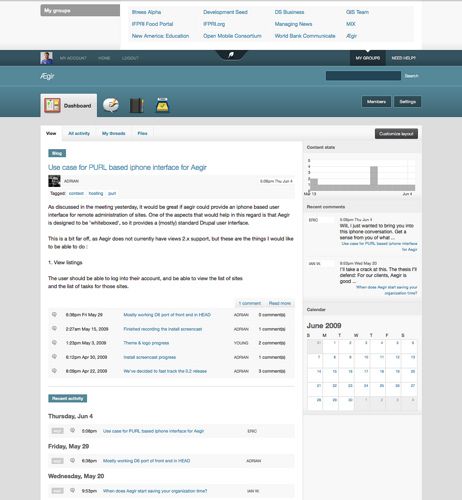This screenshot has width=462, height=500.
Task: Click the Search button next to the search field
Action: [x=411, y=76]
